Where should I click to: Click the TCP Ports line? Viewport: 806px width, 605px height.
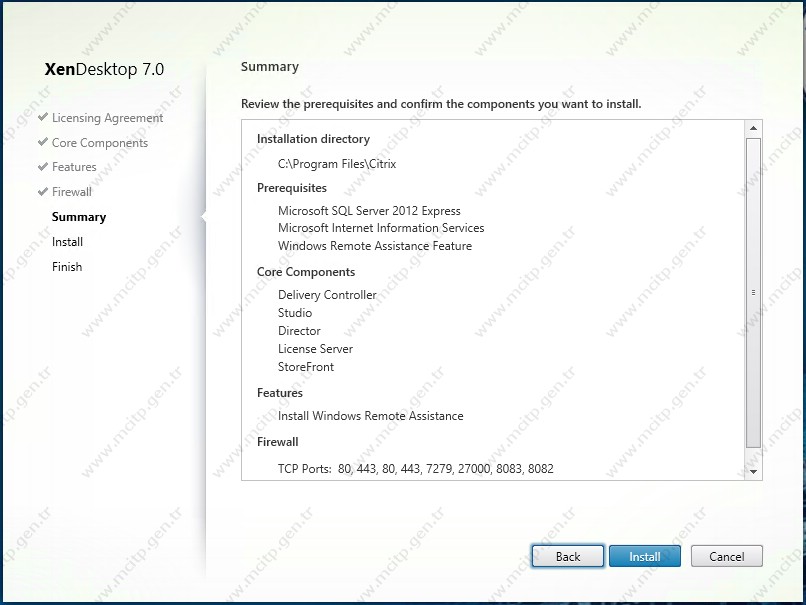tap(415, 468)
